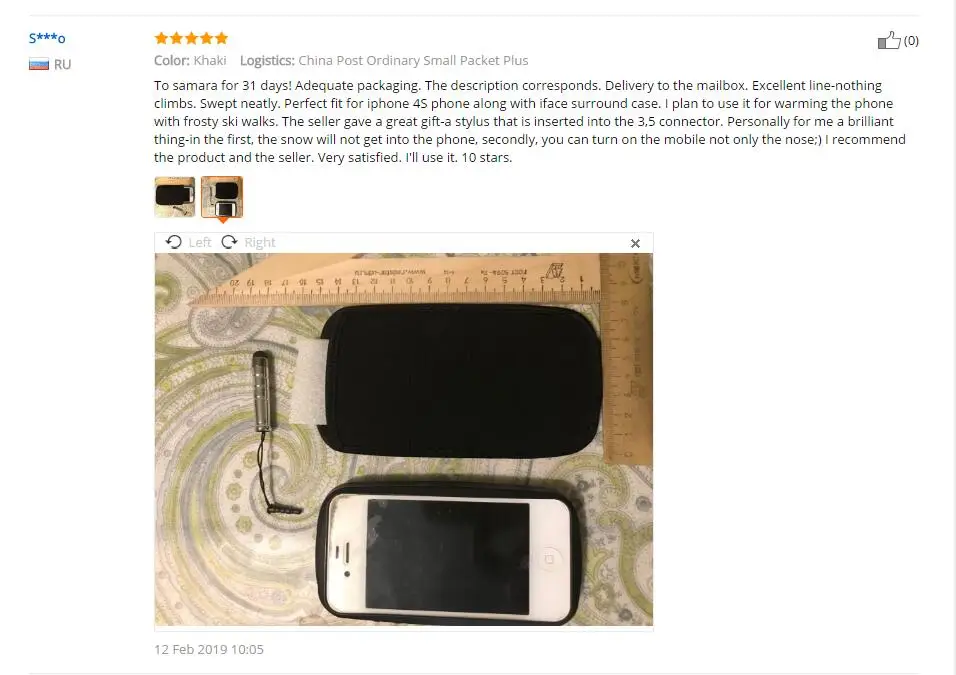
Task: Open the first review photo thumbnail
Action: tap(175, 197)
